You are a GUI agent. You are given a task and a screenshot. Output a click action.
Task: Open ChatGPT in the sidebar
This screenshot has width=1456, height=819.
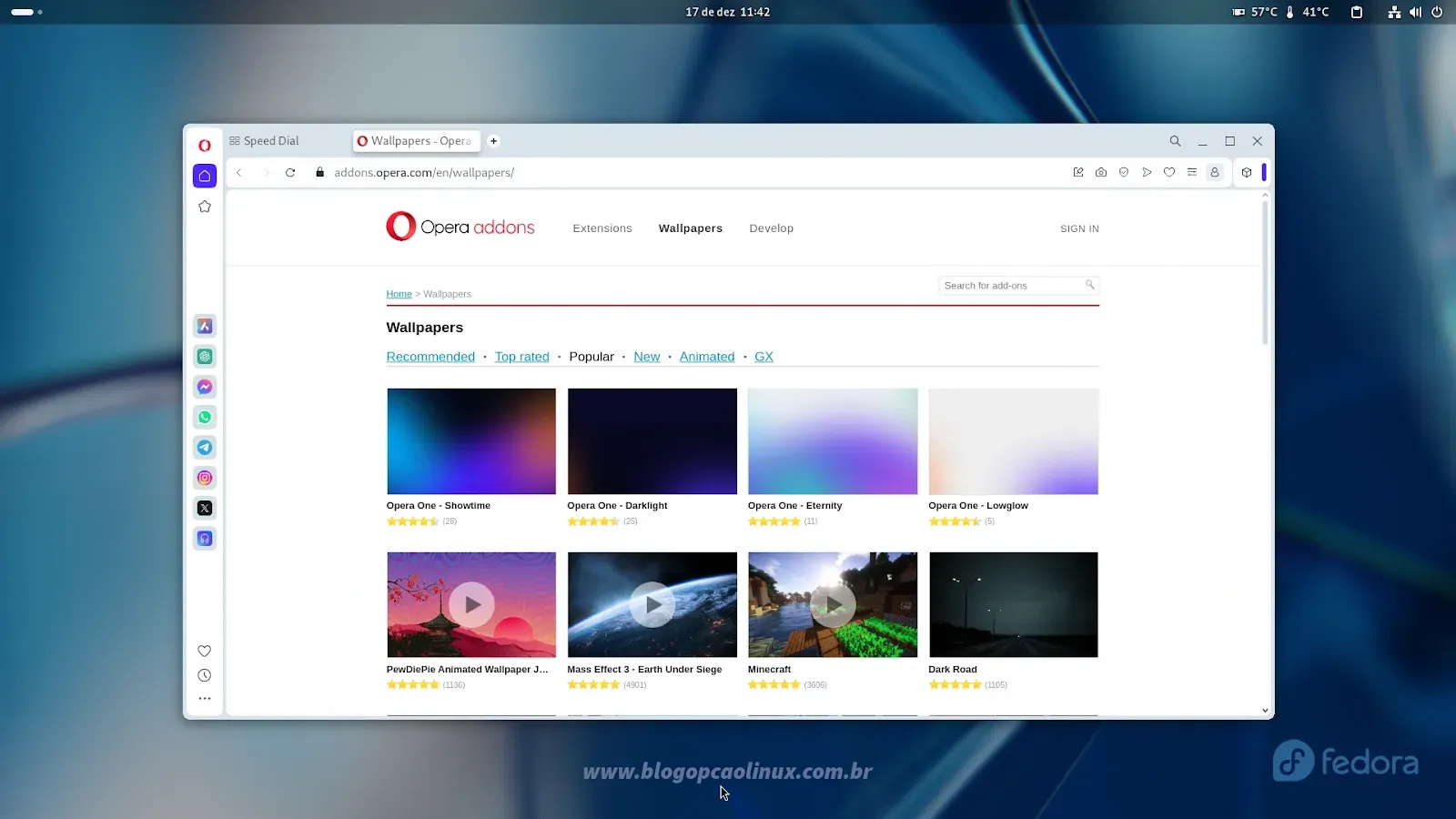205,357
